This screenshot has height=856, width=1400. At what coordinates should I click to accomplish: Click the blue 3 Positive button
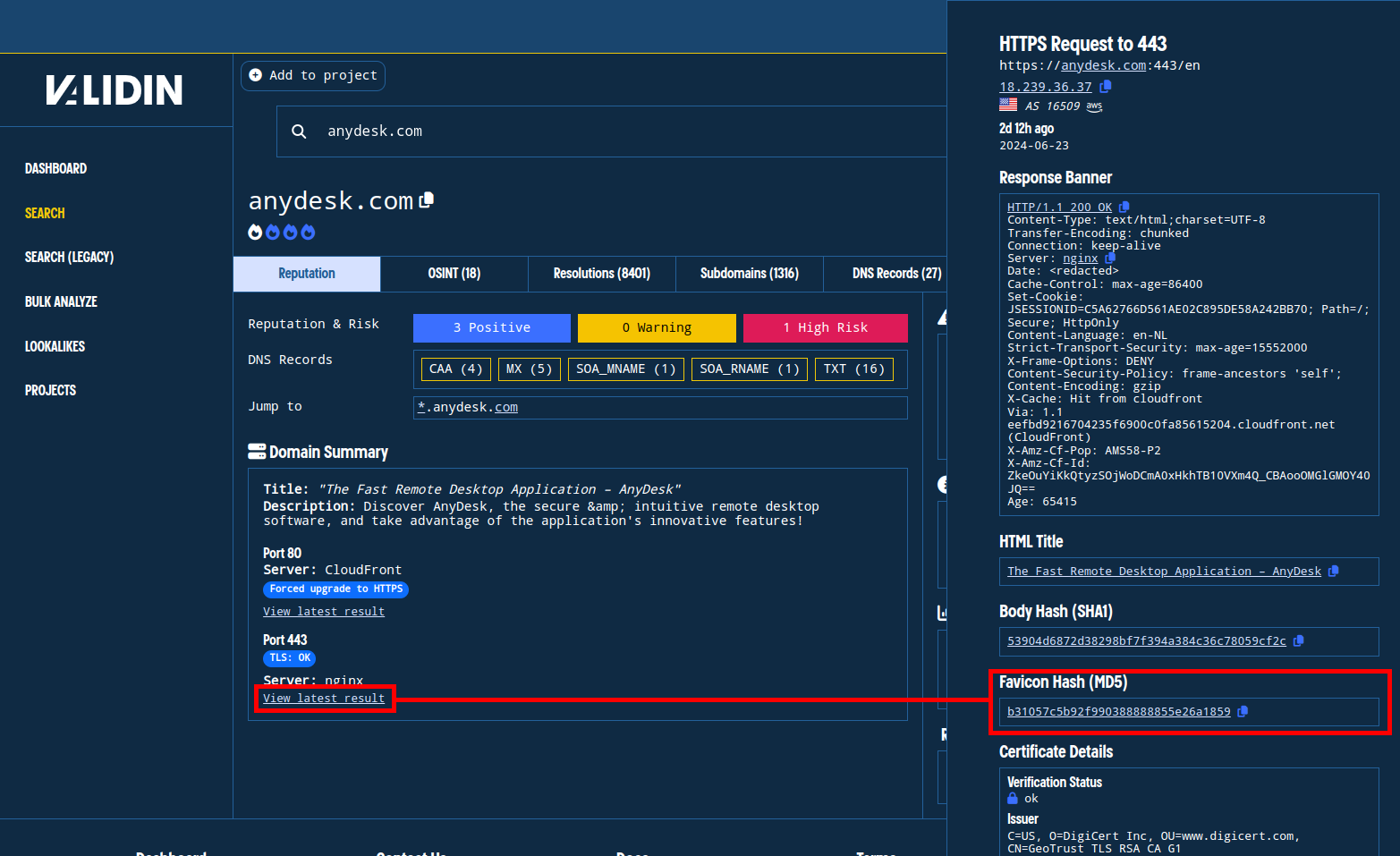point(492,328)
